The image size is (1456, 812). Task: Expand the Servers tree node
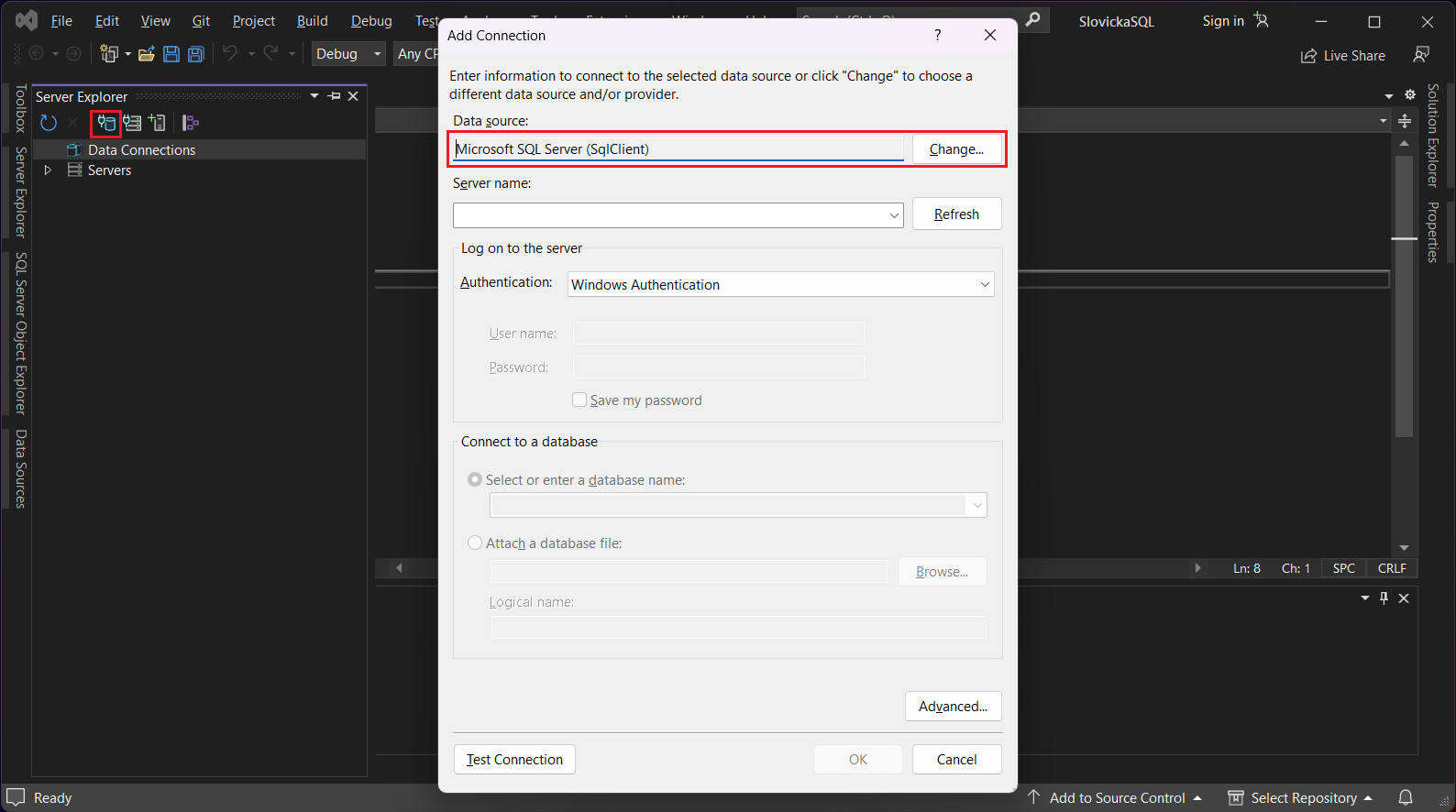[x=49, y=170]
